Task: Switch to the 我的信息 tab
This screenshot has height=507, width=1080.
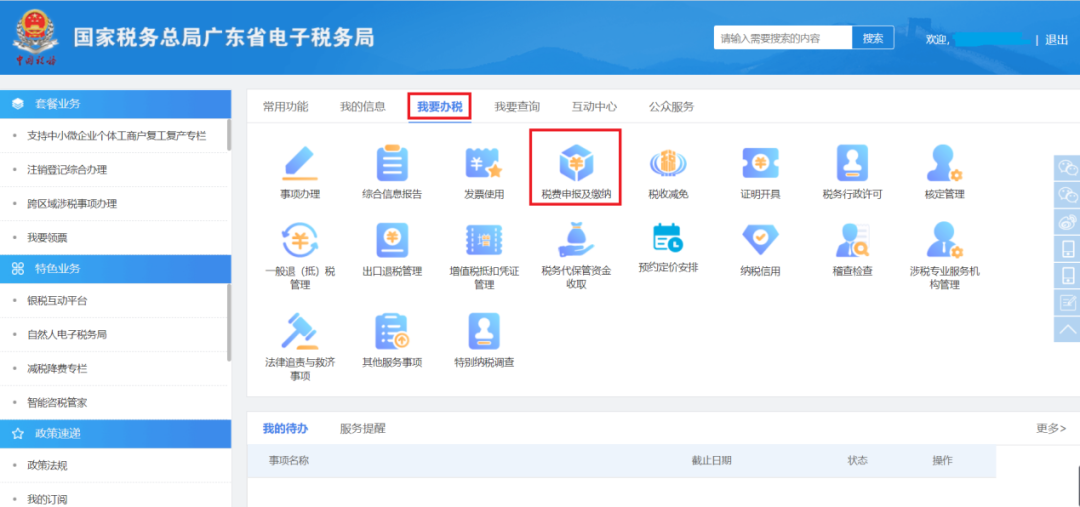Action: pyautogui.click(x=362, y=107)
